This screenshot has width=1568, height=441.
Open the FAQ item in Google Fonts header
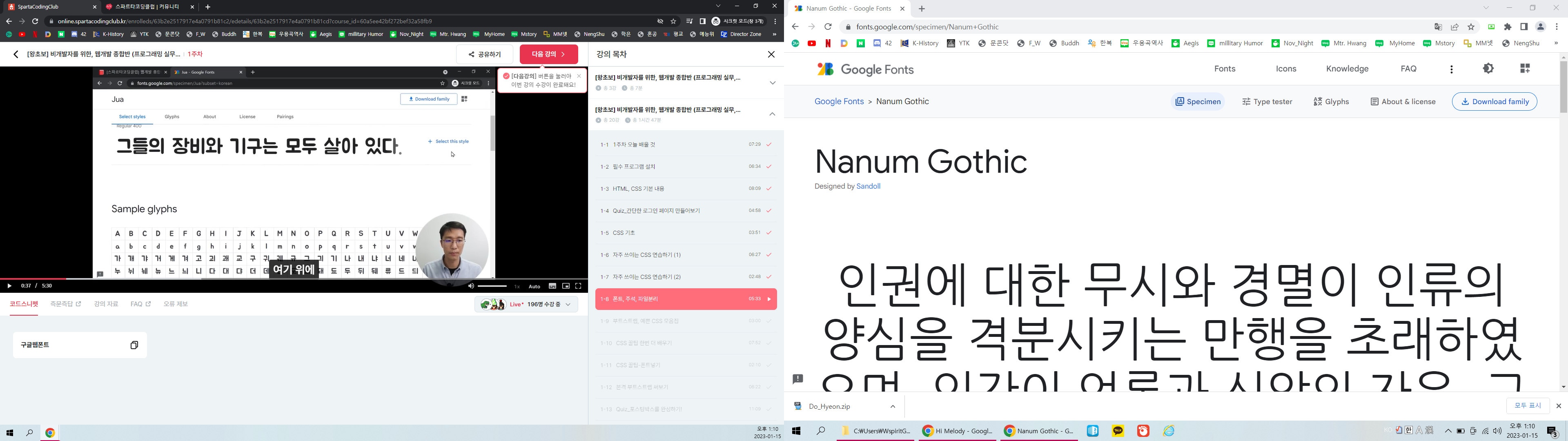(1408, 69)
